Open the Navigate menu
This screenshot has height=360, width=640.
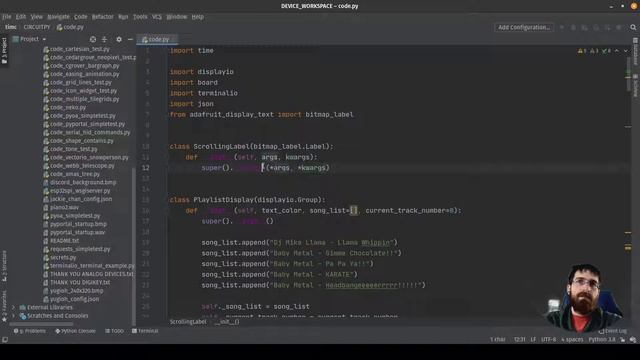[x=58, y=17]
